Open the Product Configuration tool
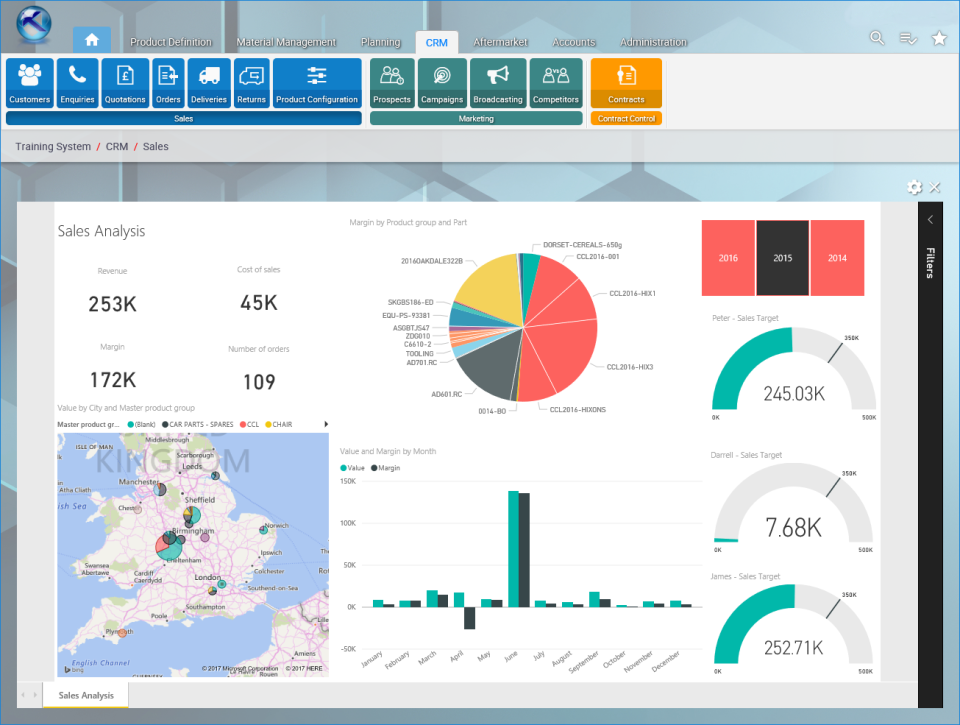 (x=317, y=82)
